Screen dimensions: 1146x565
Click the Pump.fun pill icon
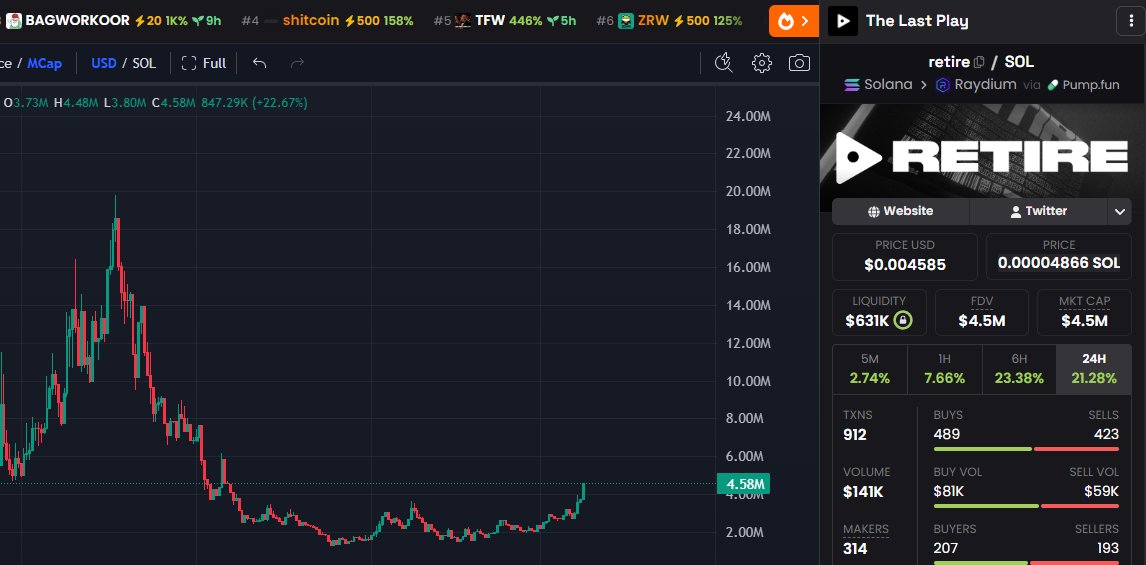click(1052, 85)
